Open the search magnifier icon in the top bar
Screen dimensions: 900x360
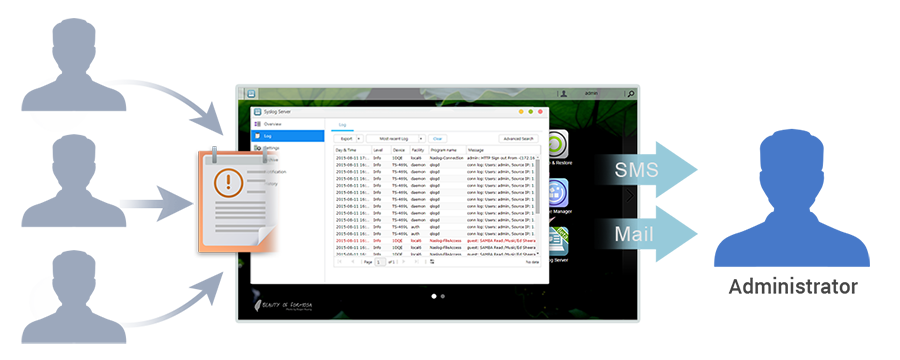click(630, 94)
